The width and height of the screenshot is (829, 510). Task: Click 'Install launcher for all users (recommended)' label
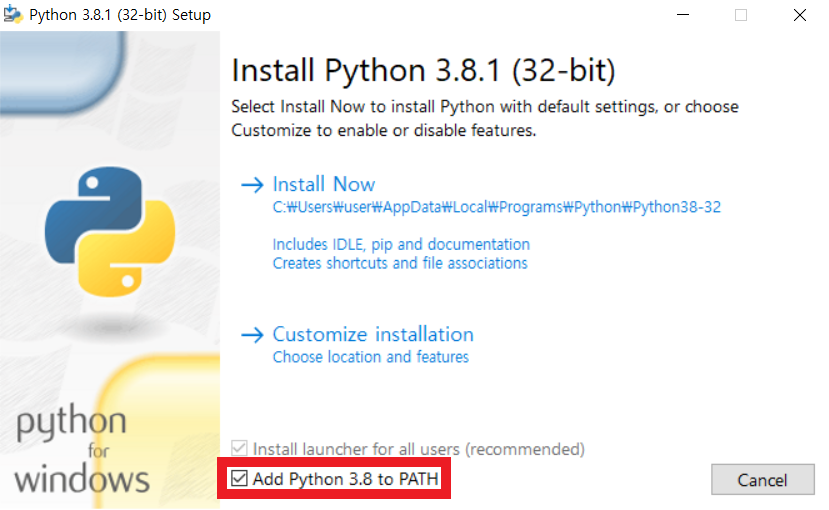point(419,449)
